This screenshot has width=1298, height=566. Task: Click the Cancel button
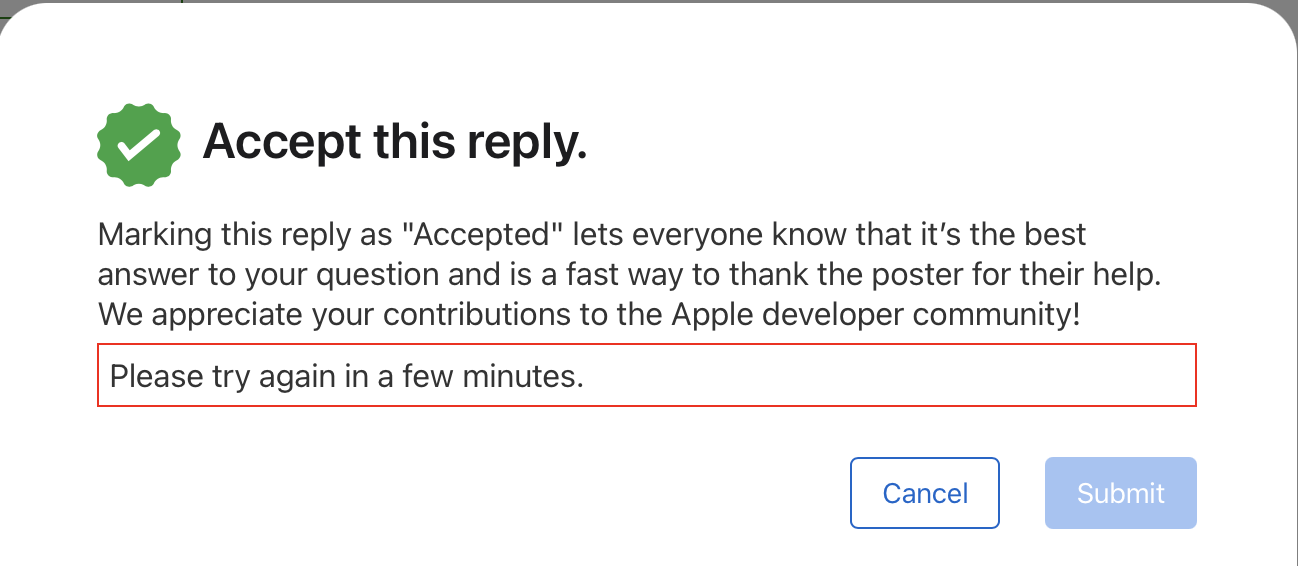coord(925,493)
